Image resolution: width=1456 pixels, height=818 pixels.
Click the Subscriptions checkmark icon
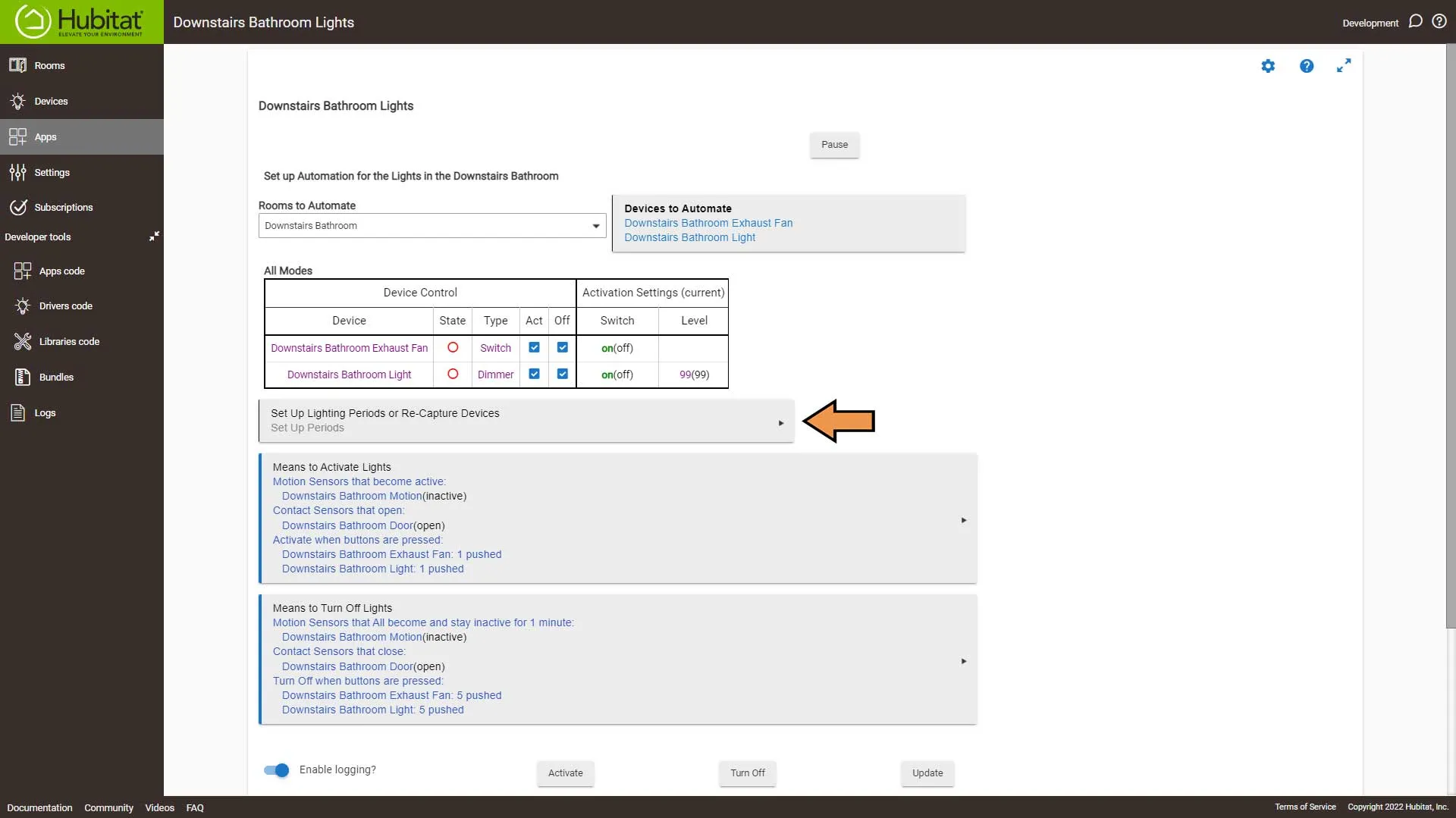(17, 207)
